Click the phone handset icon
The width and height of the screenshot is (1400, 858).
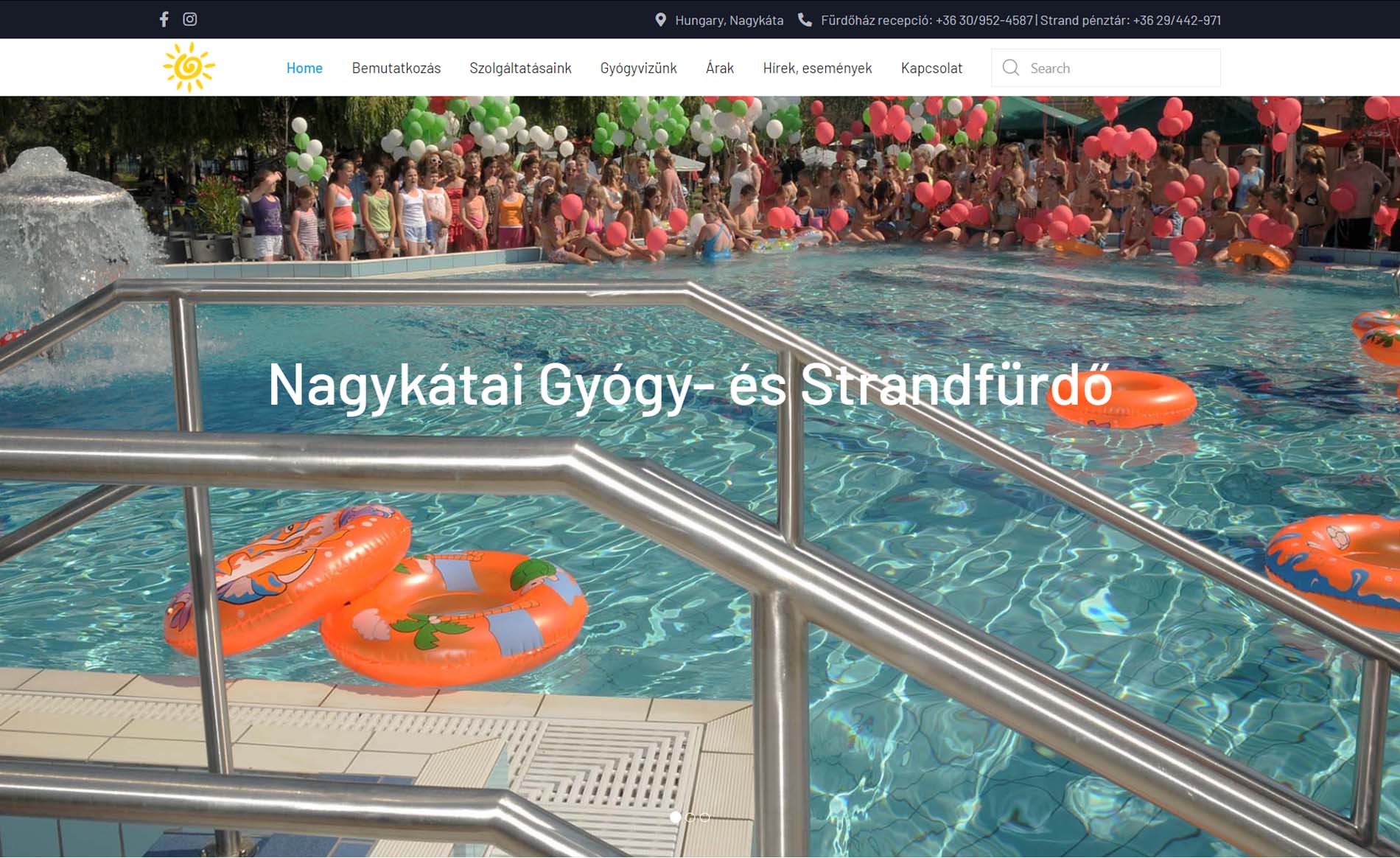tap(805, 20)
